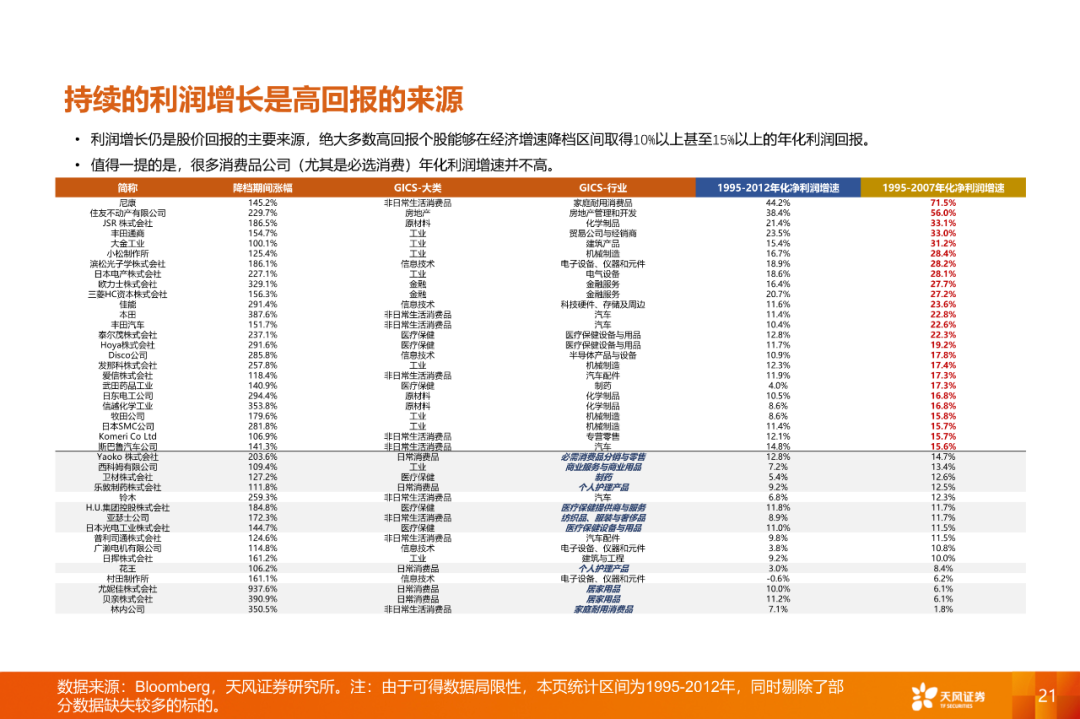Select the company 武田药品工业
The width and height of the screenshot is (1080, 719).
pos(127,386)
